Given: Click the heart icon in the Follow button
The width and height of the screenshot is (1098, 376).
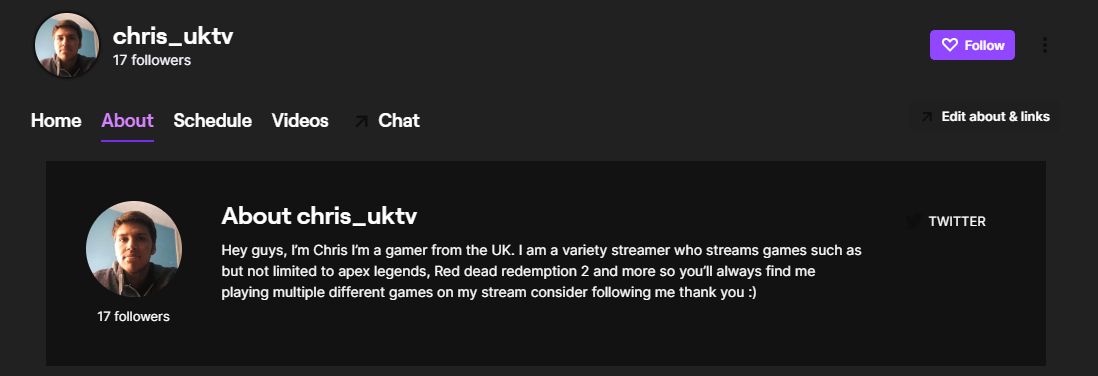Looking at the screenshot, I should 949,45.
